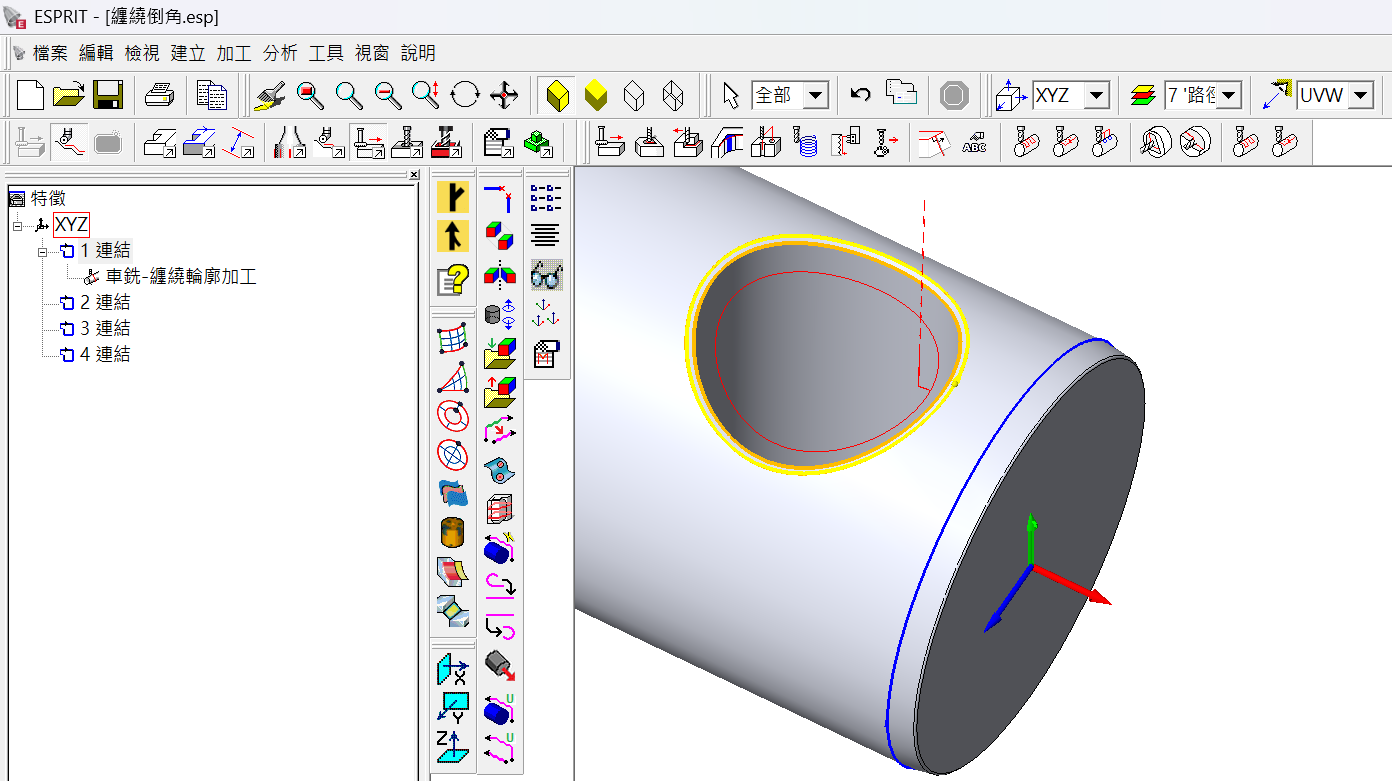This screenshot has height=781, width=1392.
Task: Click the undo arrow icon
Action: click(x=860, y=95)
